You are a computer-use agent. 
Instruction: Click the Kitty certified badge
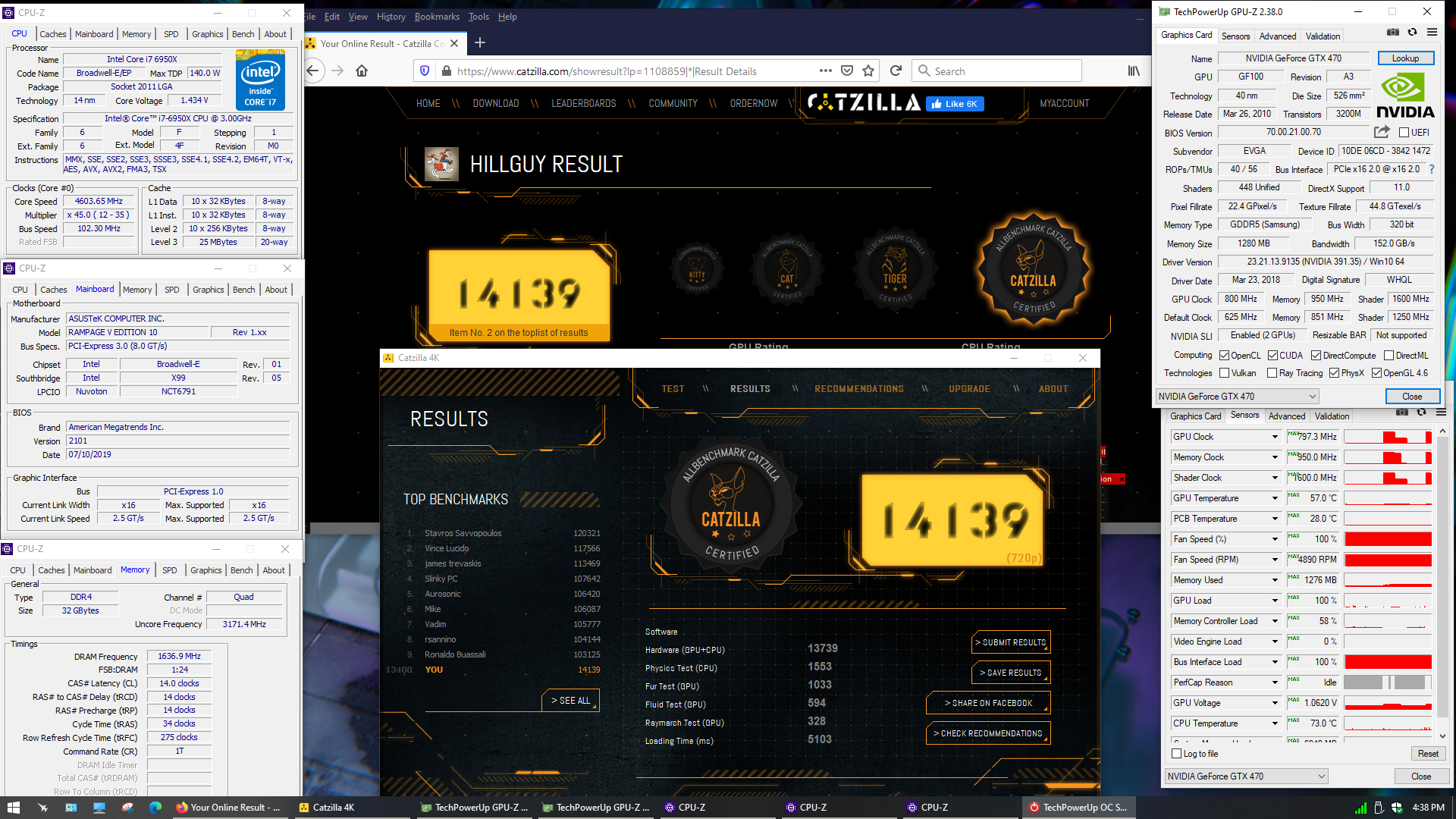tap(697, 267)
